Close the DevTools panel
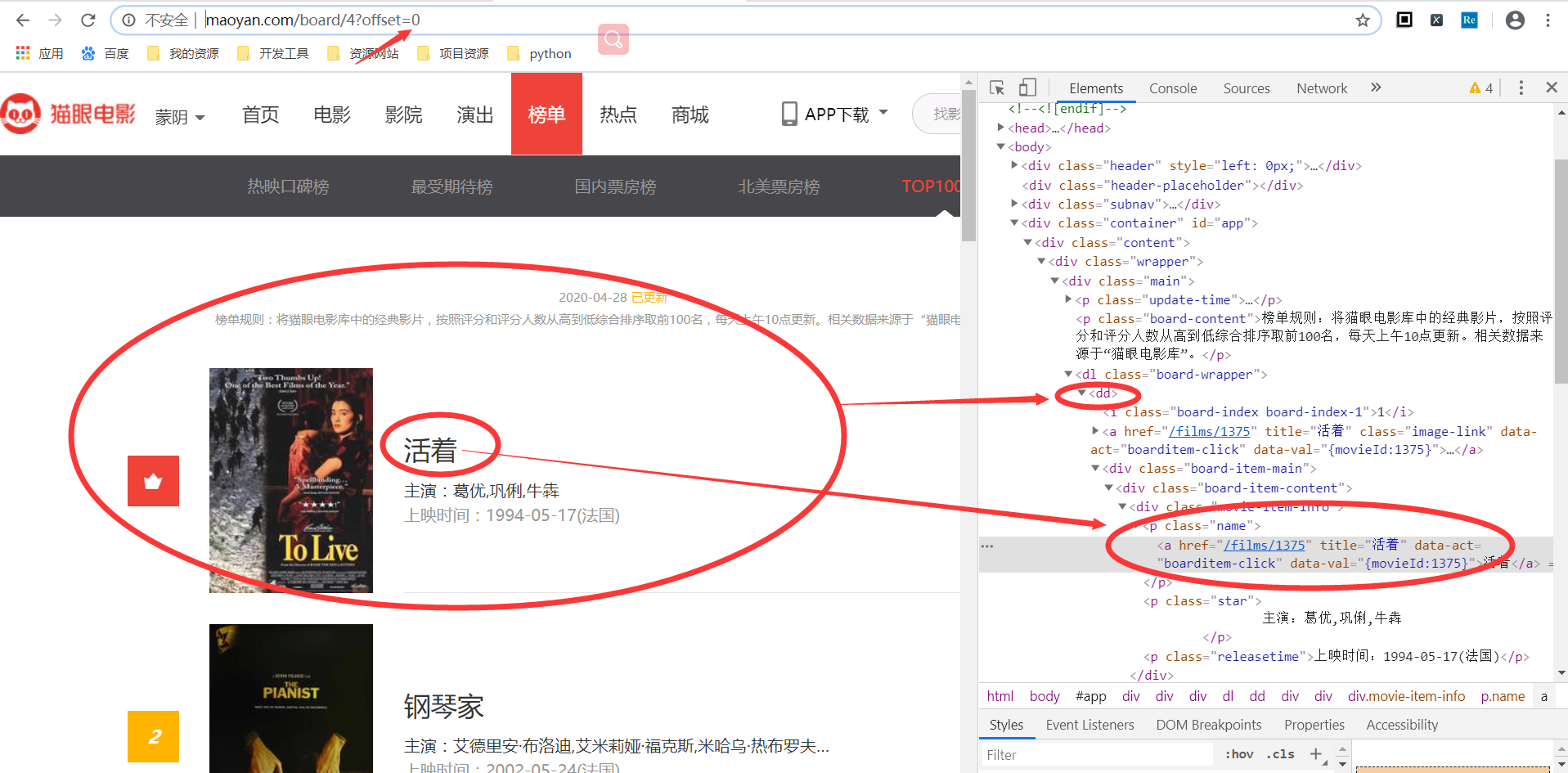 pos(1551,88)
